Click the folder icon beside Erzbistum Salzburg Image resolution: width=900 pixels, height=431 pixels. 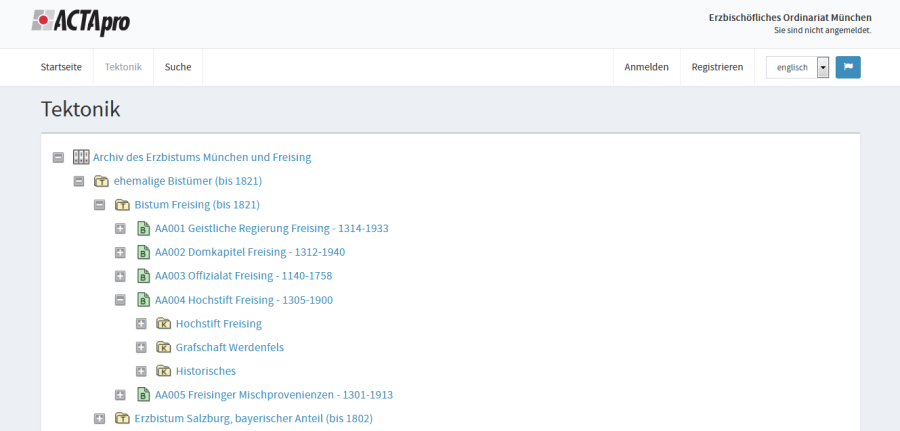[x=122, y=418]
